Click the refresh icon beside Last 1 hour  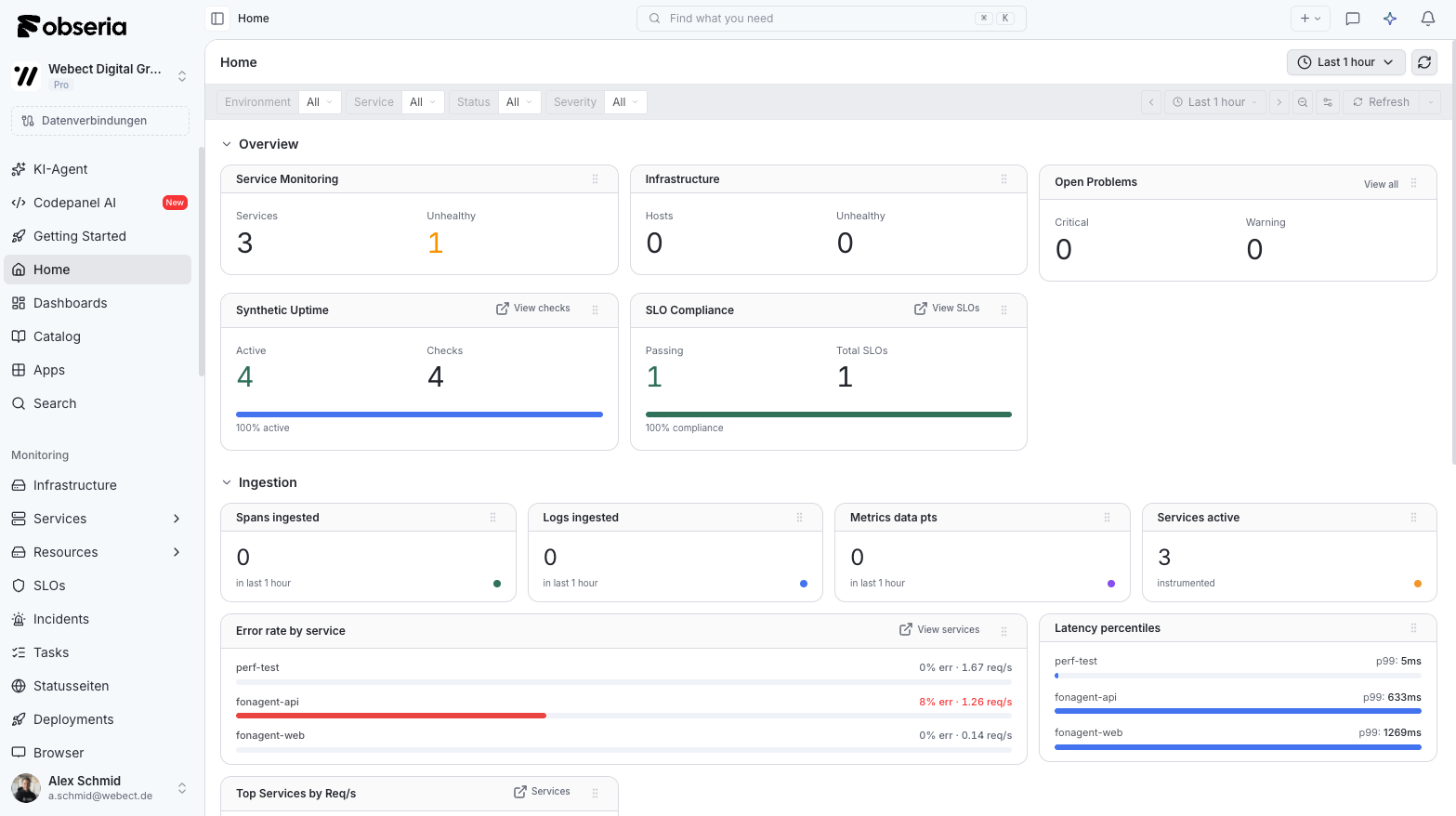click(x=1424, y=62)
